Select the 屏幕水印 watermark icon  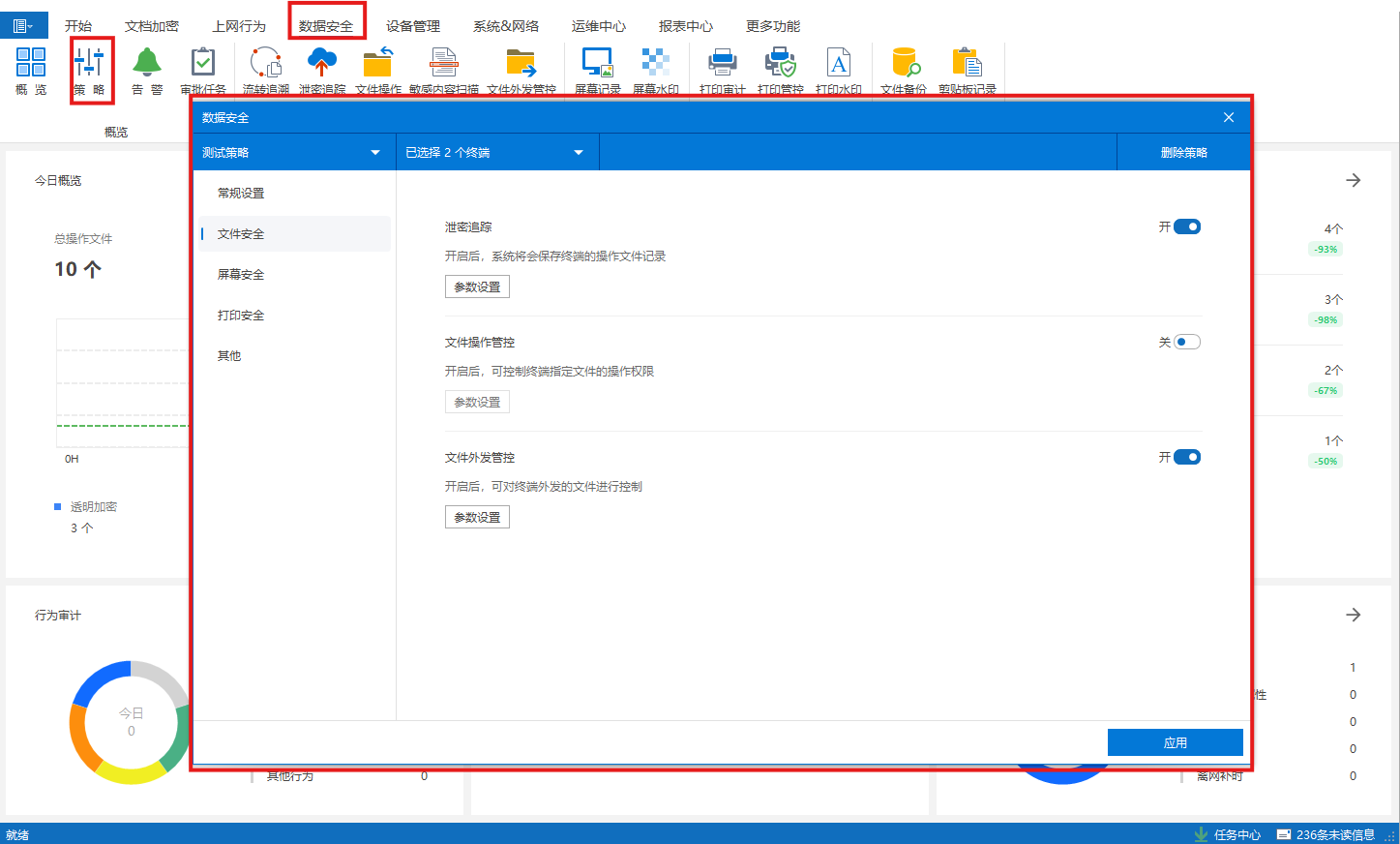tap(656, 68)
